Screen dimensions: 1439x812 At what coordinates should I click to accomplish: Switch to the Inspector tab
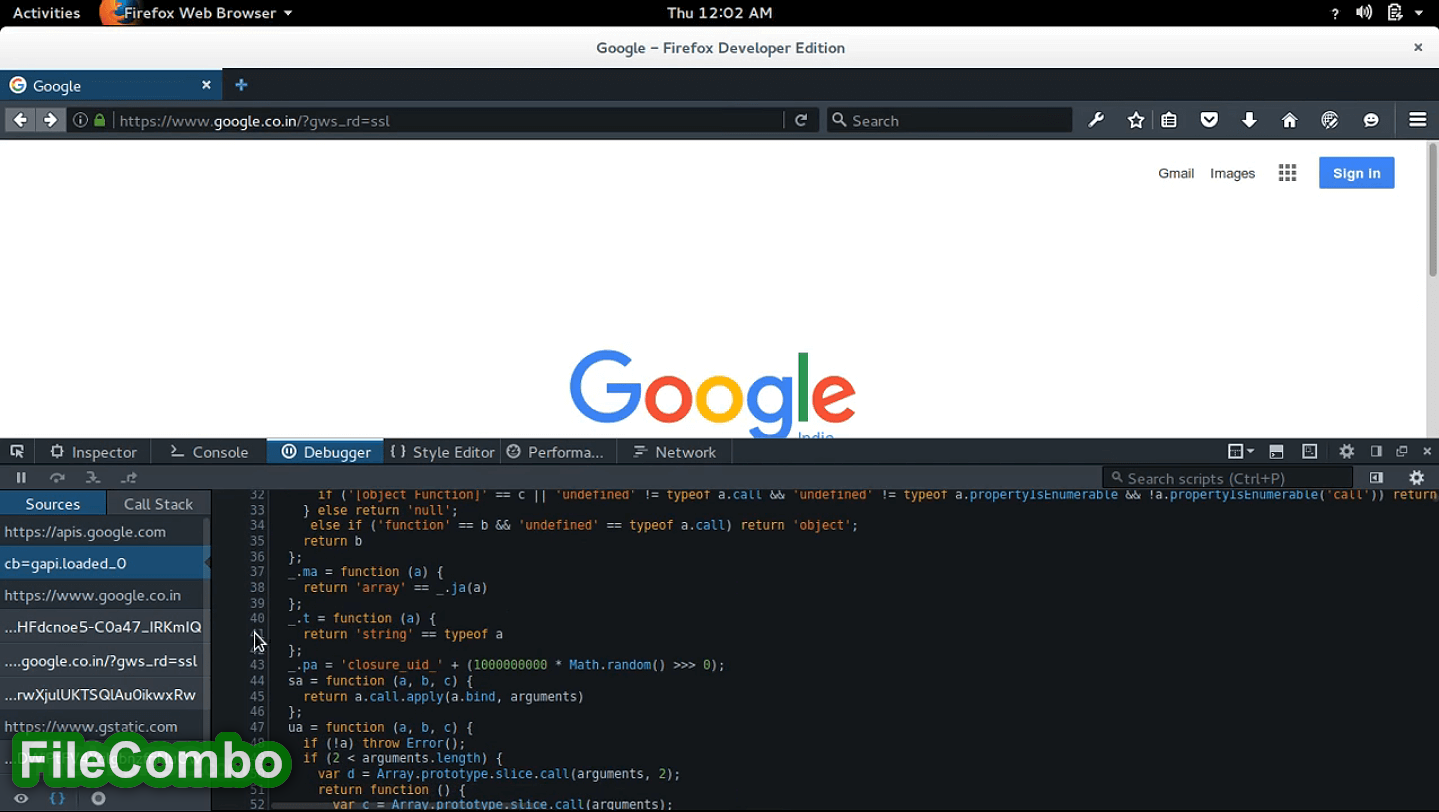[93, 452]
